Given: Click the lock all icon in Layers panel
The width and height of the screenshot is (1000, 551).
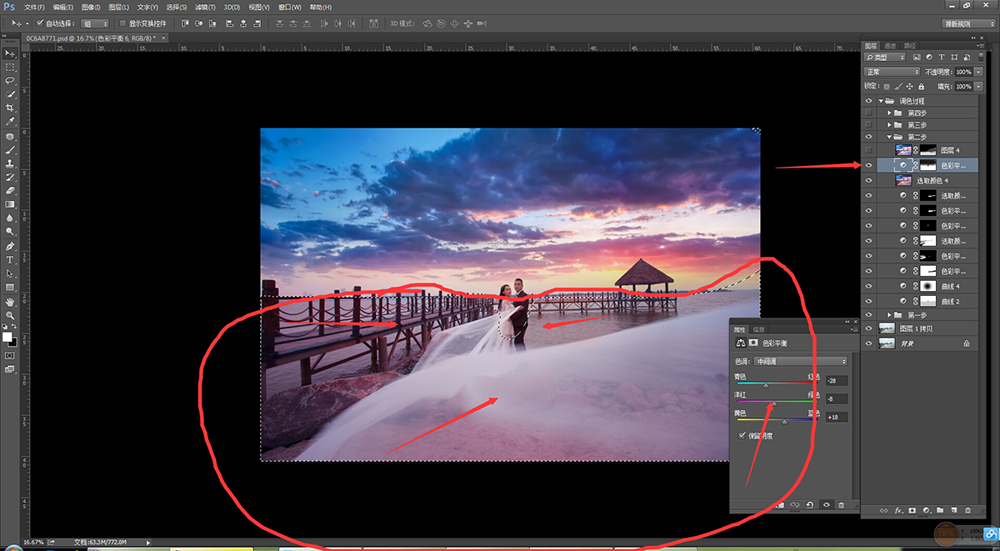Looking at the screenshot, I should 921,86.
